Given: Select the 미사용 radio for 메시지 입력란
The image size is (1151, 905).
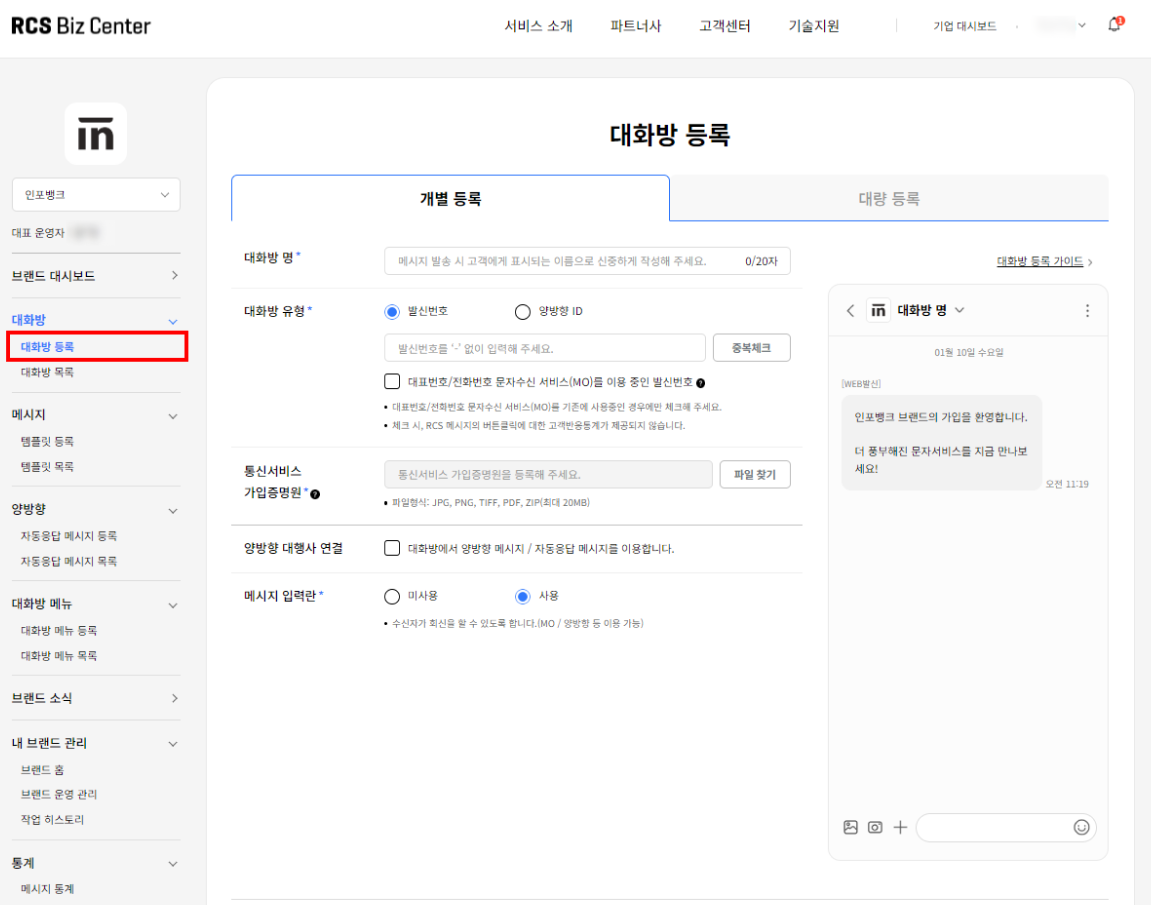Looking at the screenshot, I should point(391,596).
